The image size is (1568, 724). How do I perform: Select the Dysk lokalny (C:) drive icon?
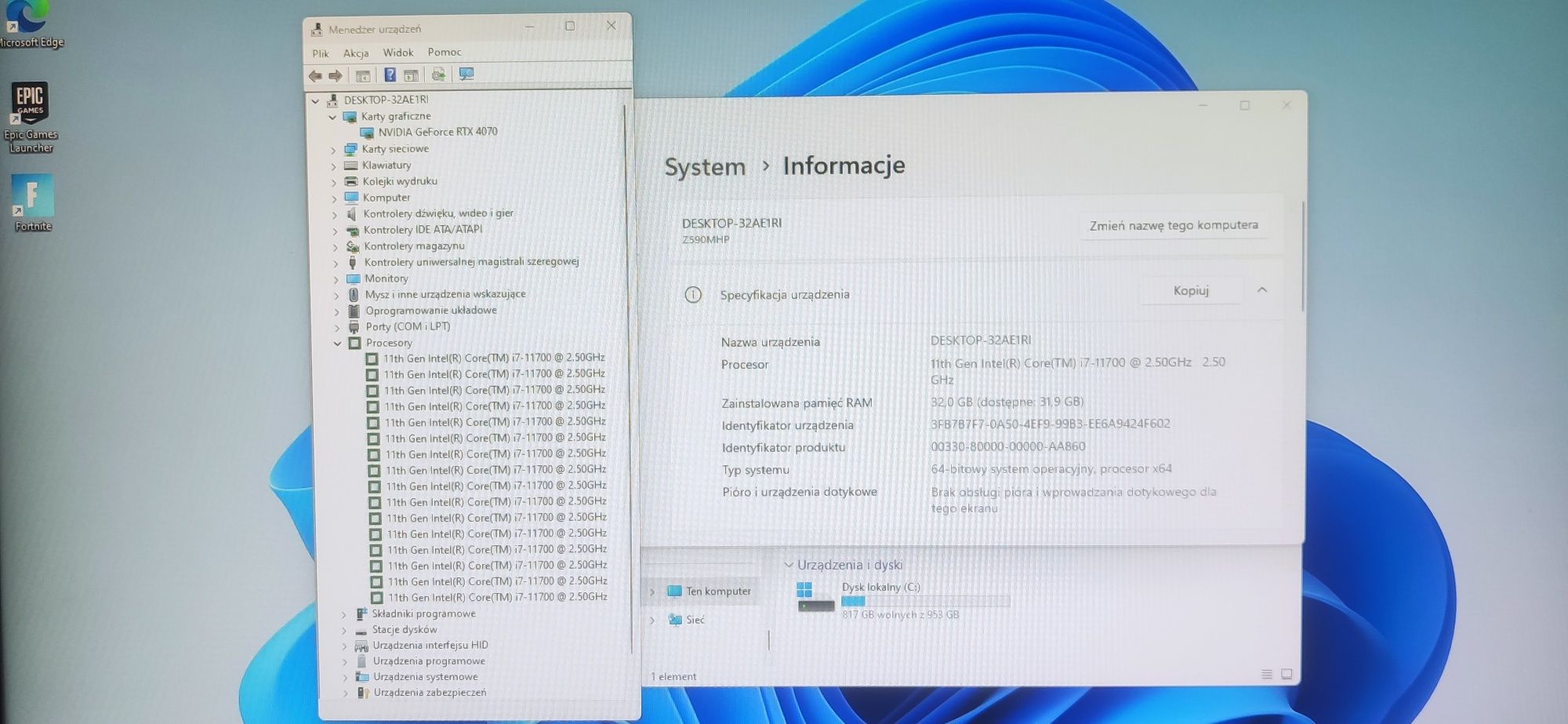tap(815, 598)
